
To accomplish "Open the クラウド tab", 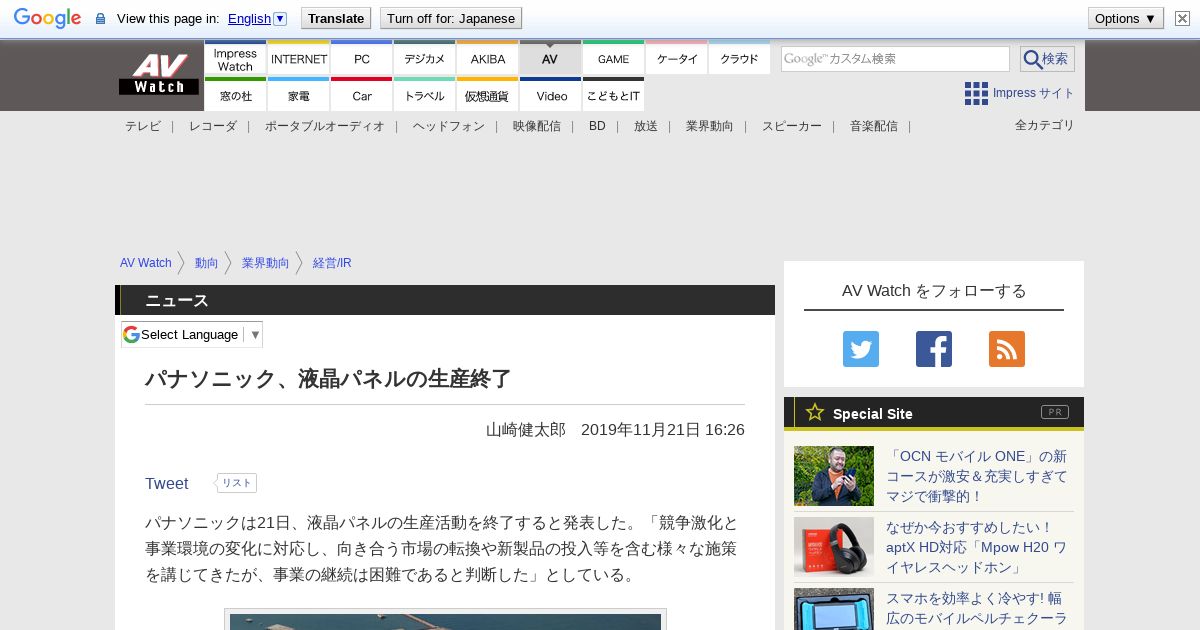I will tap(740, 58).
